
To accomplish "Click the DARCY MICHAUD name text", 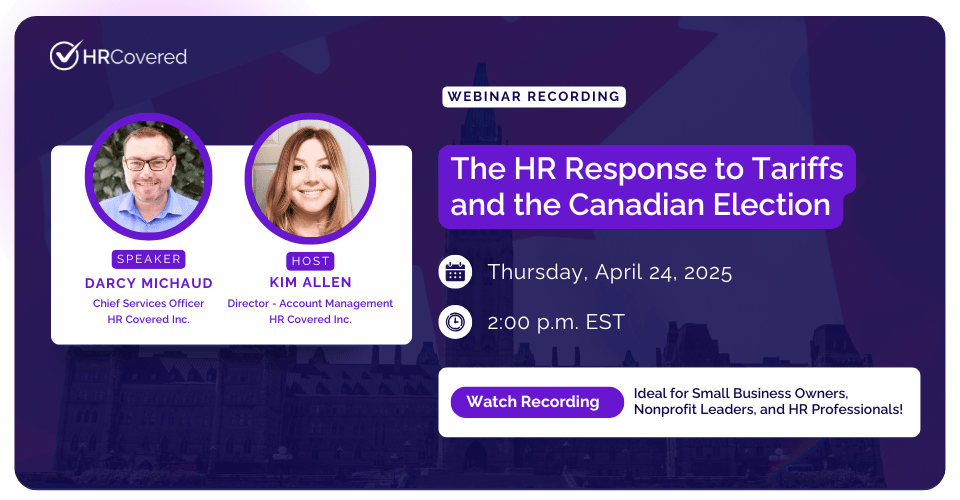I will 148,283.
